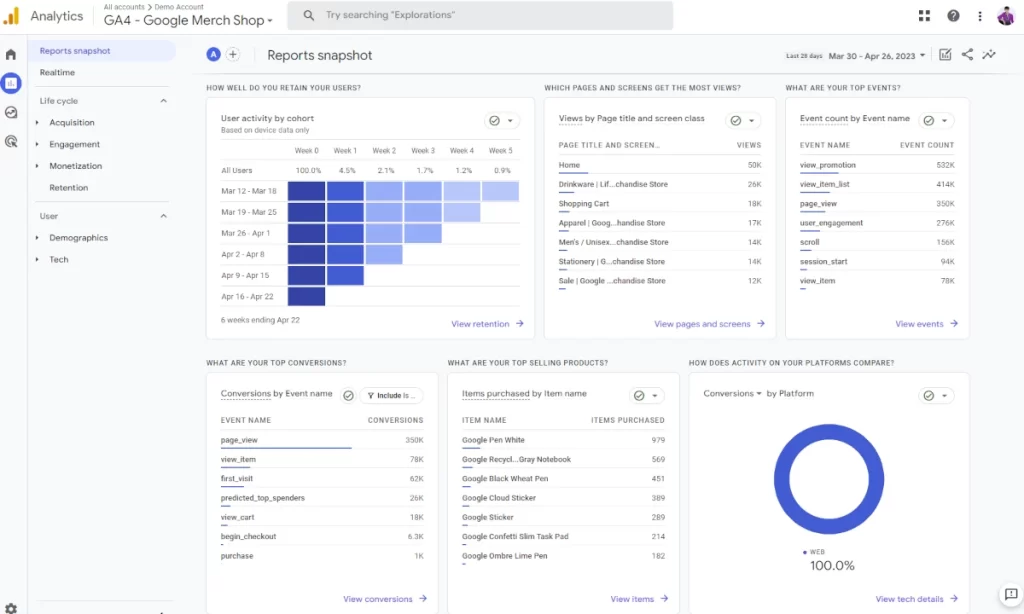Follow the View tech details link
The width and height of the screenshot is (1024, 614).
pyautogui.click(x=916, y=599)
